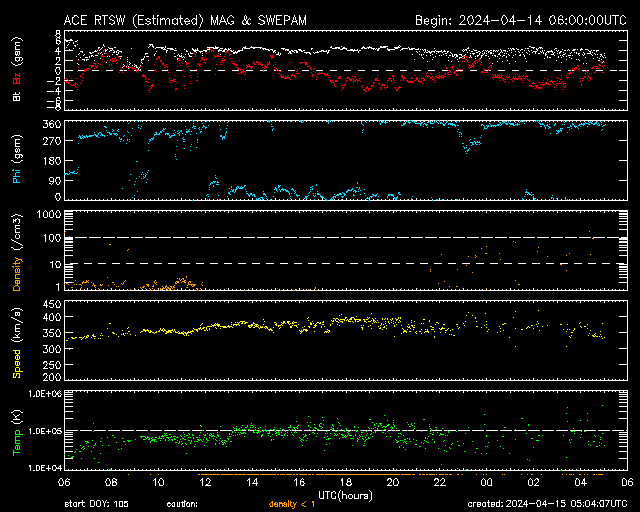Click the 04 hour label on time axis
Image resolution: width=640 pixels, height=512 pixels.
[580, 482]
